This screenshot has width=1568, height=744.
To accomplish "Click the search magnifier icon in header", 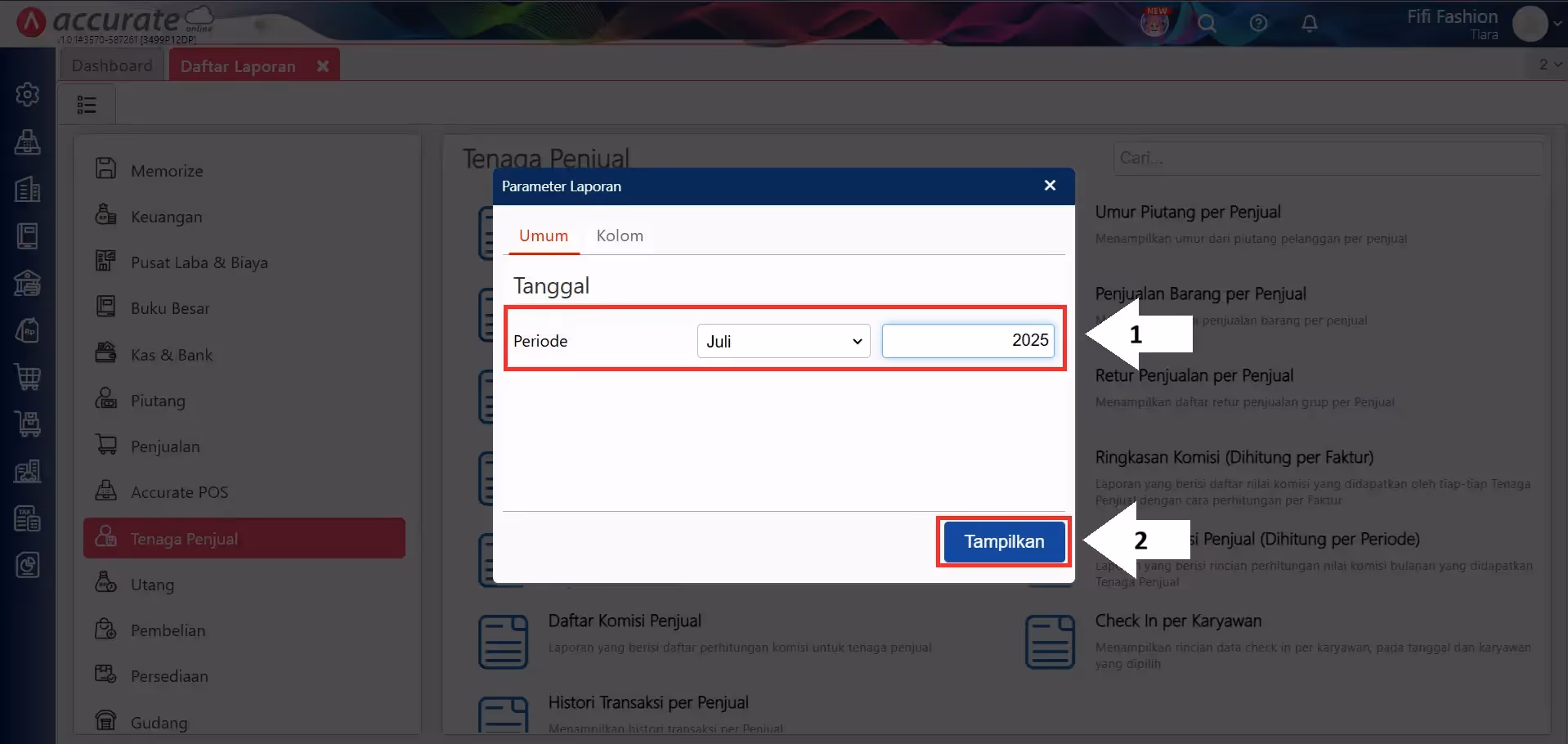I will pos(1207,23).
